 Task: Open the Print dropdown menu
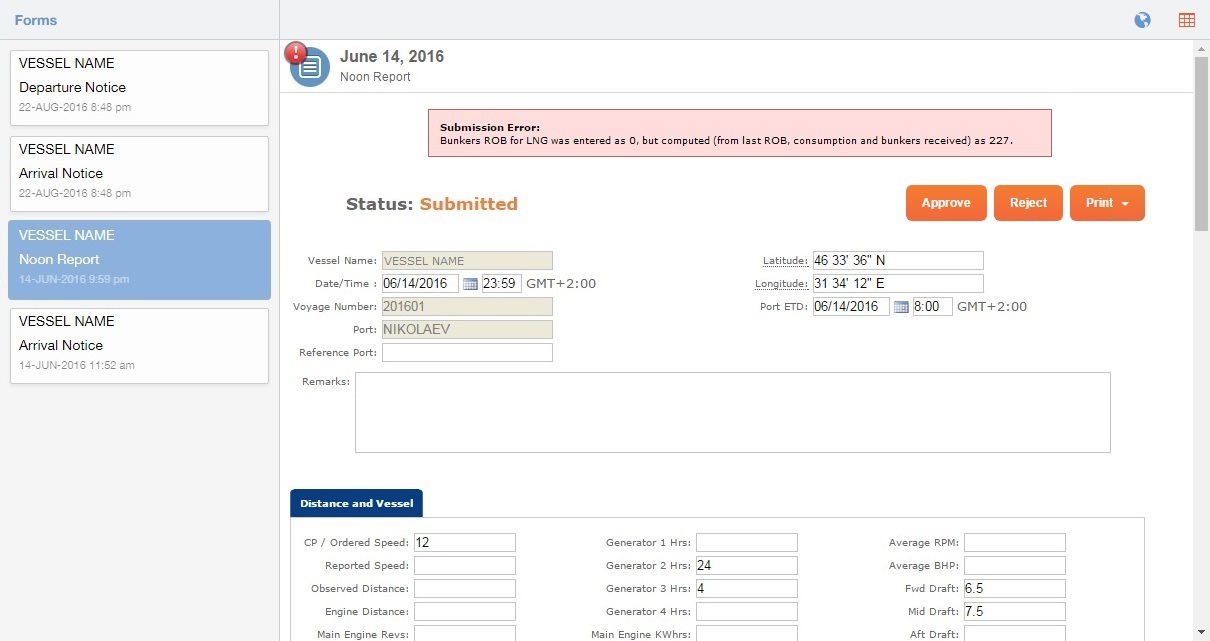1107,202
